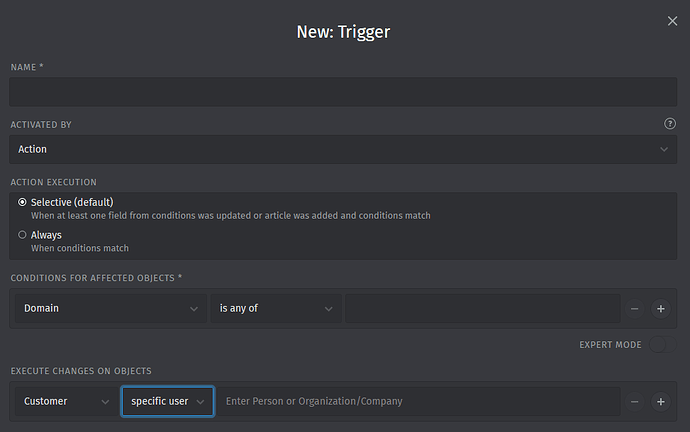The image size is (690, 432).
Task: Toggle the Expert Mode switch
Action: [x=662, y=344]
